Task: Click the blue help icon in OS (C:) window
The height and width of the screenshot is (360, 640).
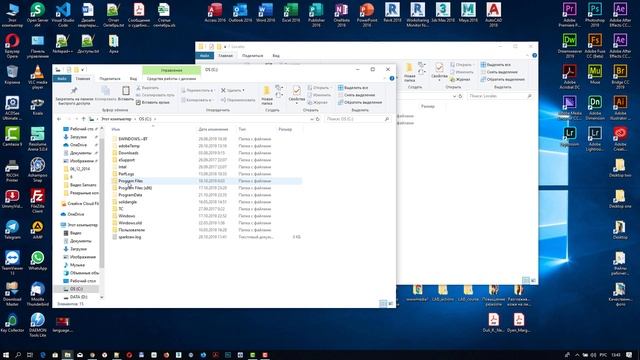Action: pos(392,78)
